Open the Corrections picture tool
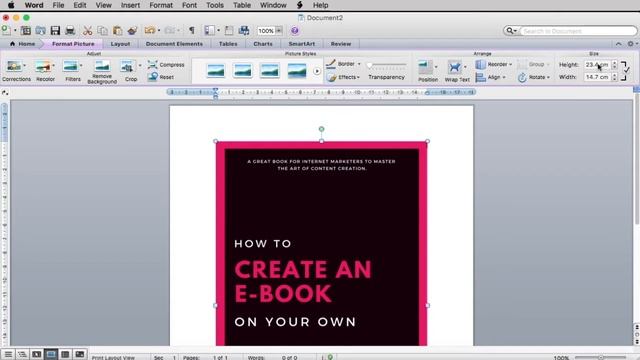This screenshot has width=640, height=360. (x=16, y=71)
